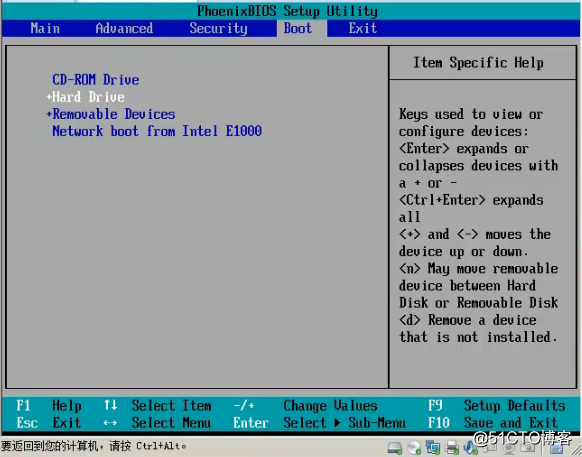Click the PhoenixBIOS Setup Utility title
The height and width of the screenshot is (457, 582).
coord(287,11)
